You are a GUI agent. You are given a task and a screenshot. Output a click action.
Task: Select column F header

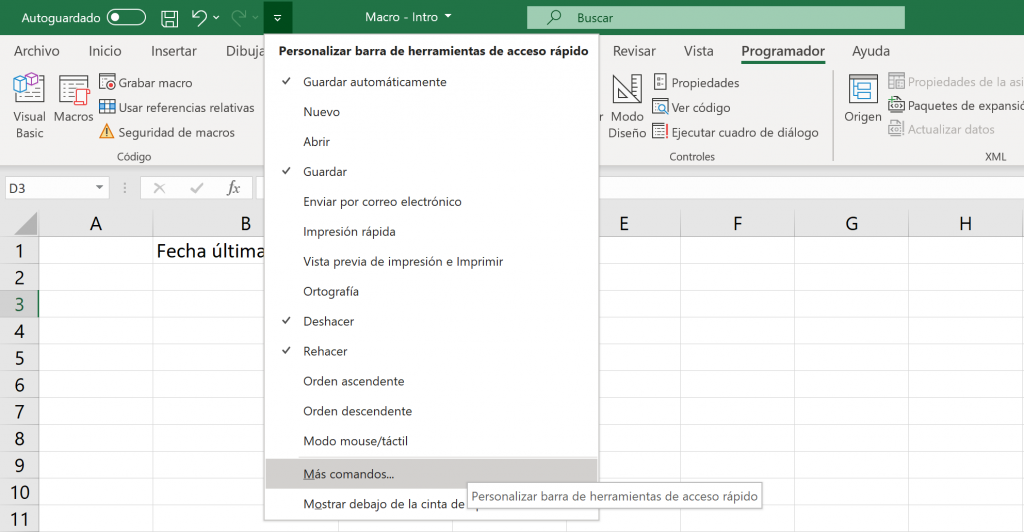[737, 224]
